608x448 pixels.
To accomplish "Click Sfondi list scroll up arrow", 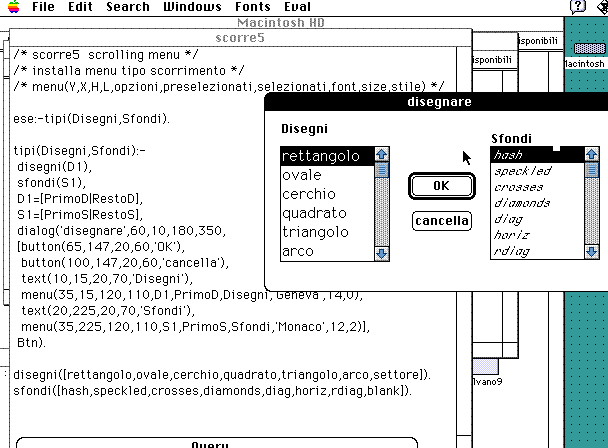I will [x=592, y=154].
